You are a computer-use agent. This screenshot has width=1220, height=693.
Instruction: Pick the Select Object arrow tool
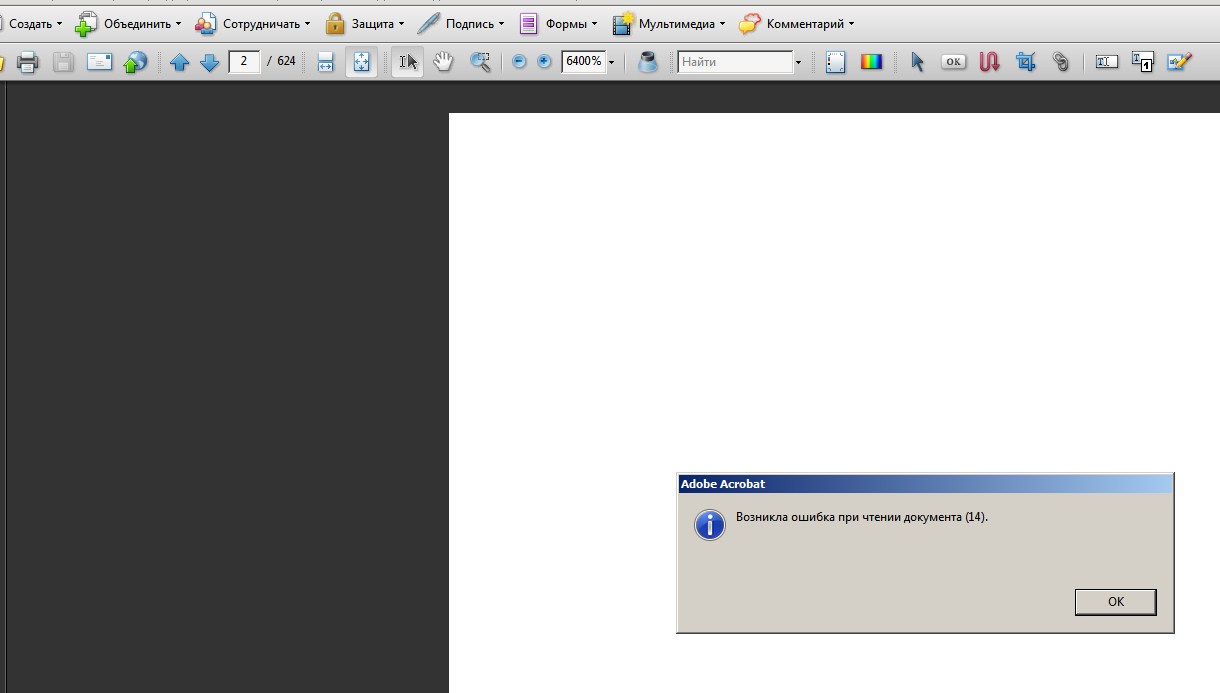(x=917, y=62)
